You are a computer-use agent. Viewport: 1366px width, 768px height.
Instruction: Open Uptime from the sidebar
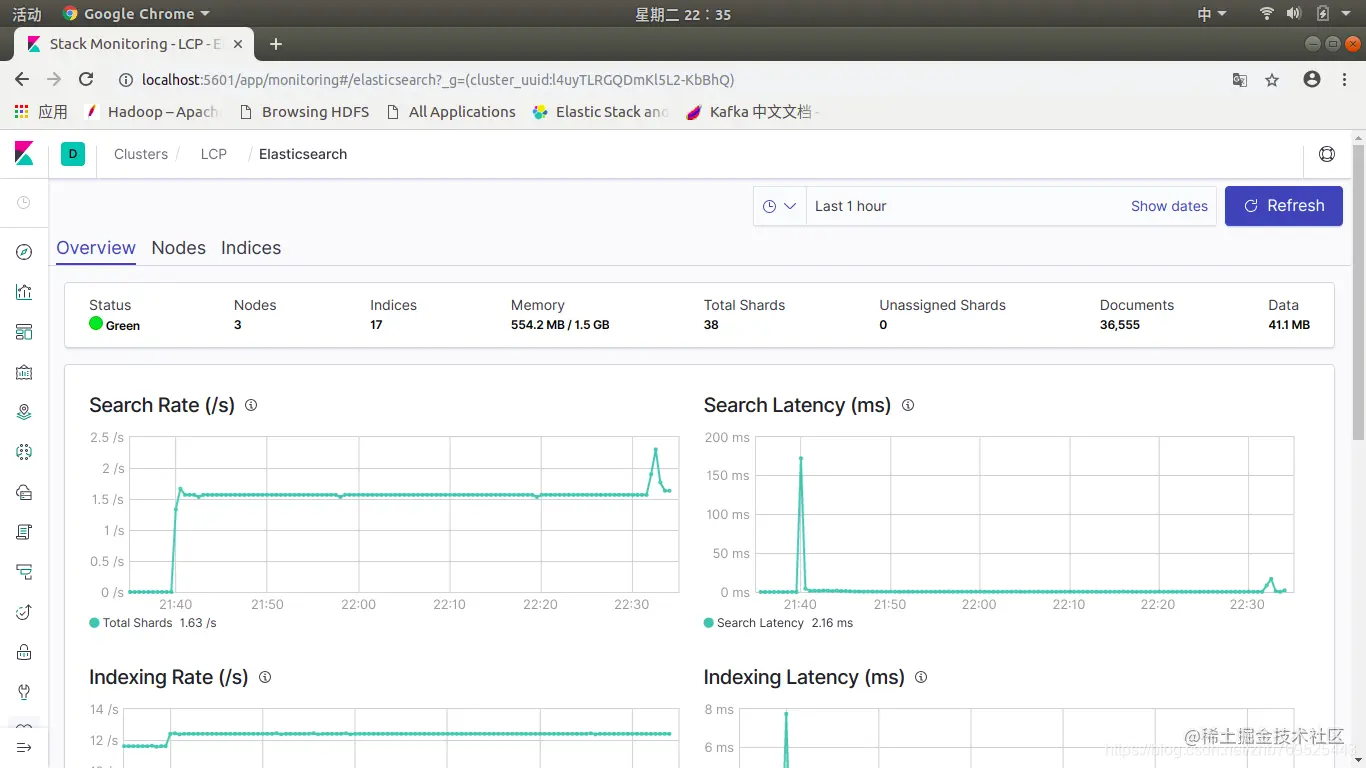24,612
